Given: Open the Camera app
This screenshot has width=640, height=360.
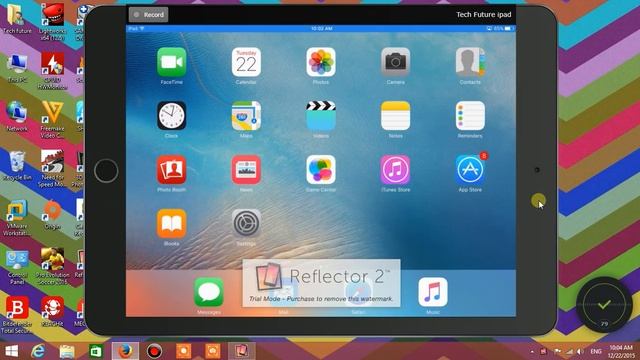Looking at the screenshot, I should point(396,62).
